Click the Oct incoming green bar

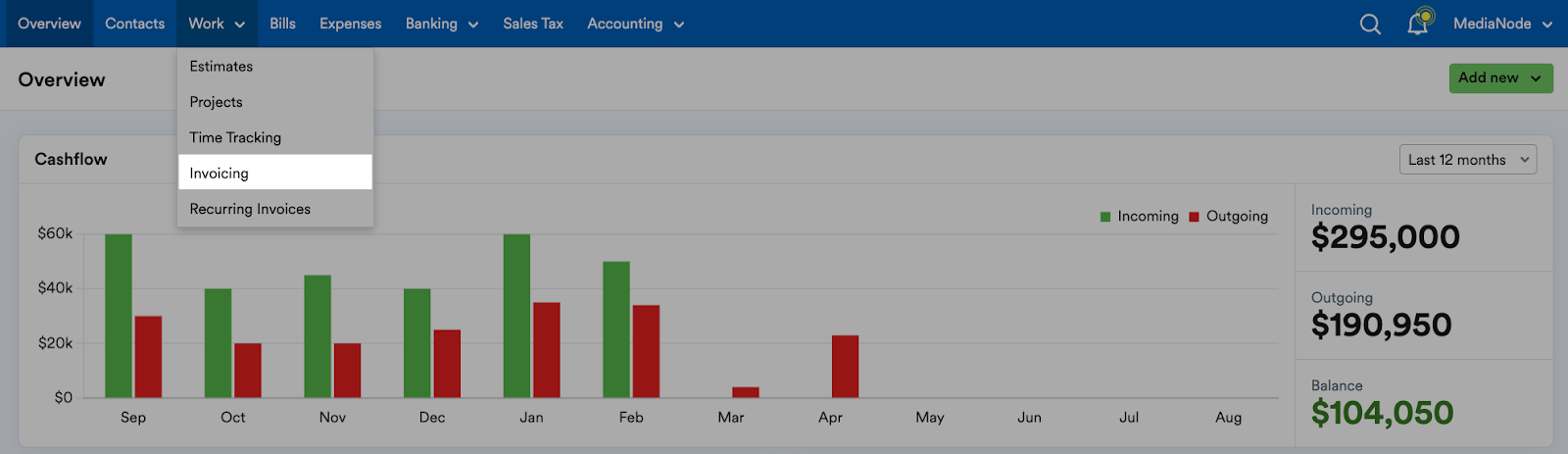[218, 343]
